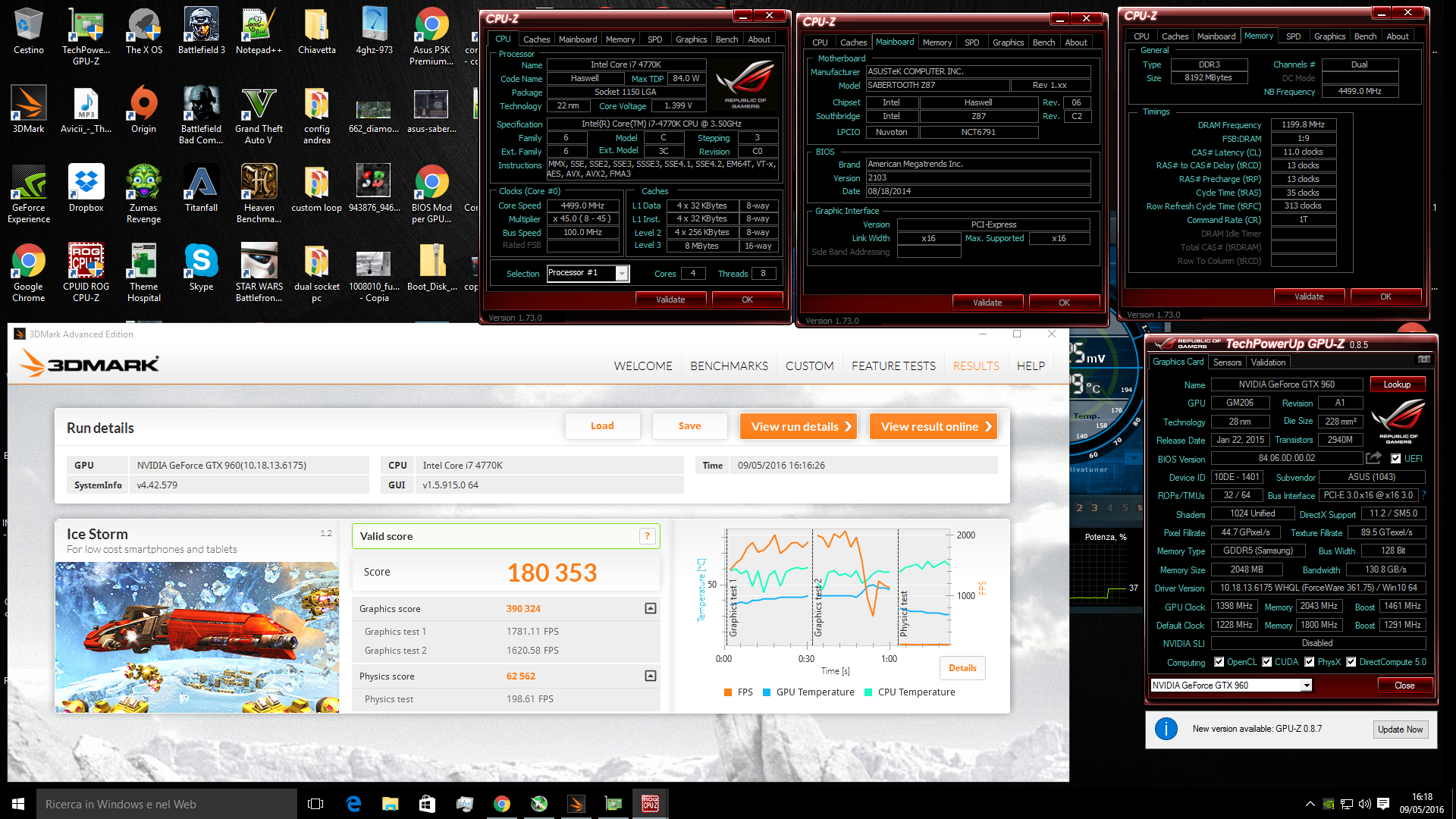Toggle PhysX checkbox in GPU-Z
Viewport: 1456px width, 819px height.
point(1309,662)
